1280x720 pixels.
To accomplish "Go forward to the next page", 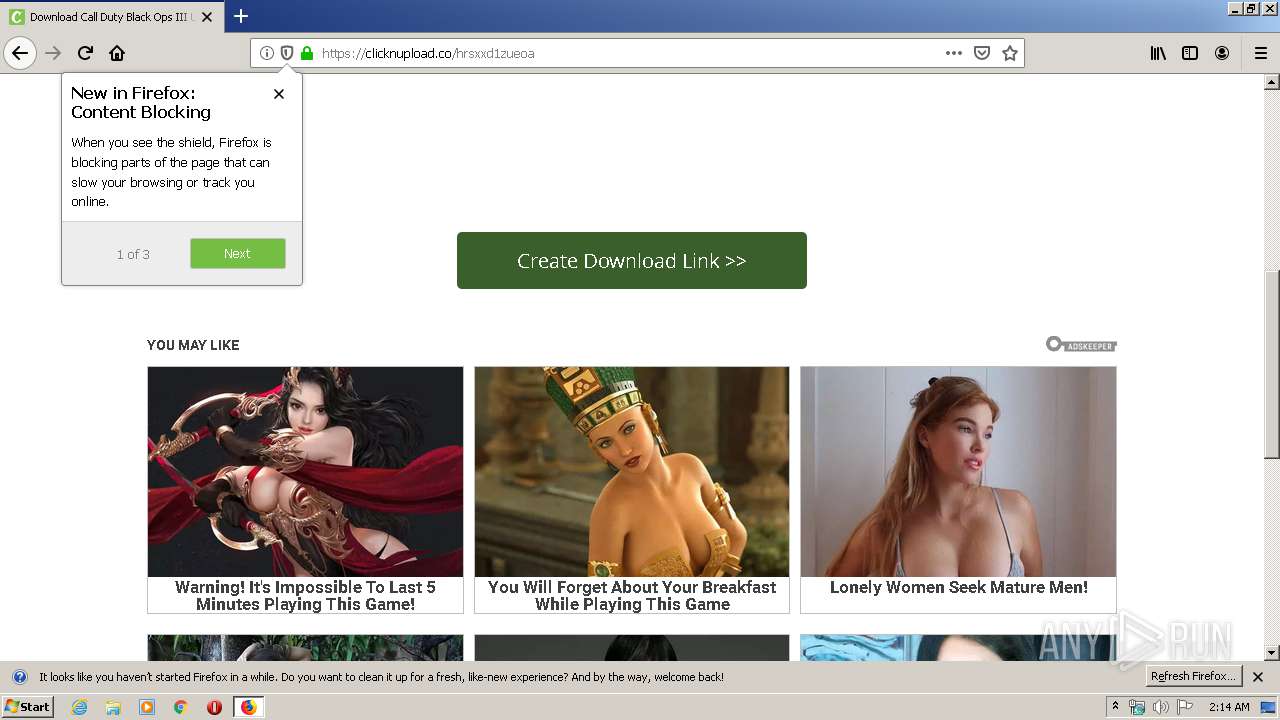I will pyautogui.click(x=53, y=53).
